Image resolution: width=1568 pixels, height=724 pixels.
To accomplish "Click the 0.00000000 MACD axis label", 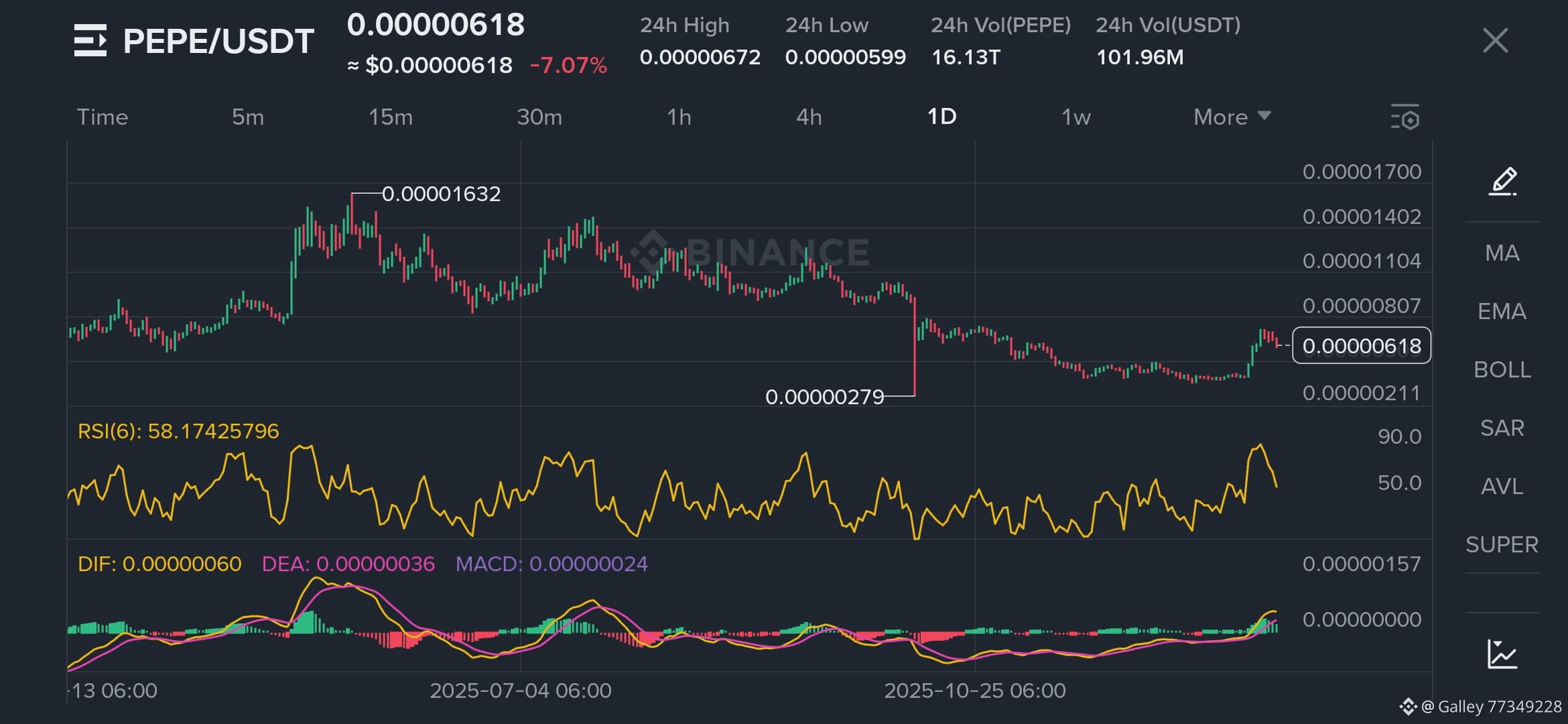I will (x=1362, y=619).
